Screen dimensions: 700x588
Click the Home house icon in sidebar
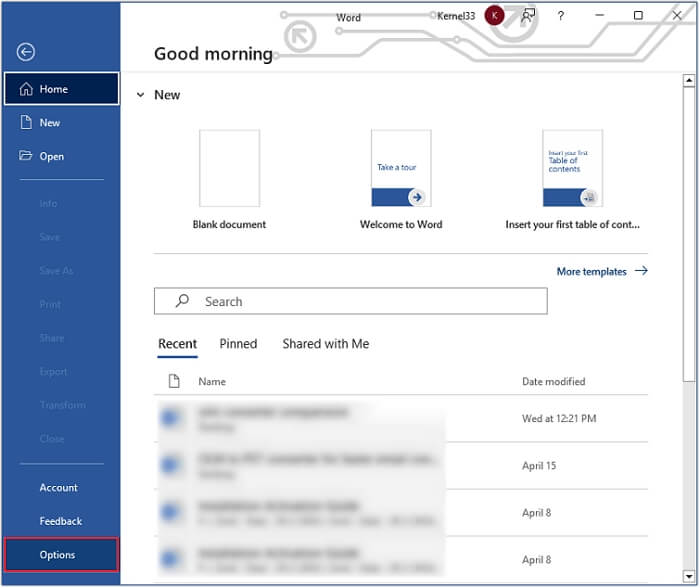coord(26,89)
